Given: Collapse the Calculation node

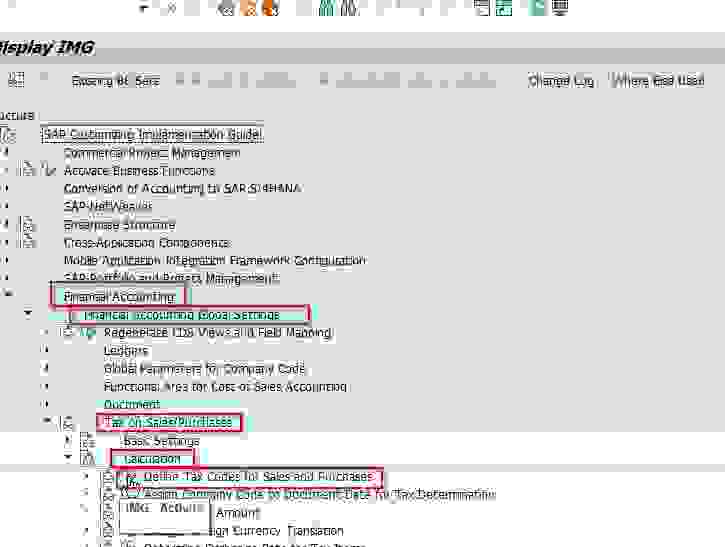Looking at the screenshot, I should (x=68, y=457).
